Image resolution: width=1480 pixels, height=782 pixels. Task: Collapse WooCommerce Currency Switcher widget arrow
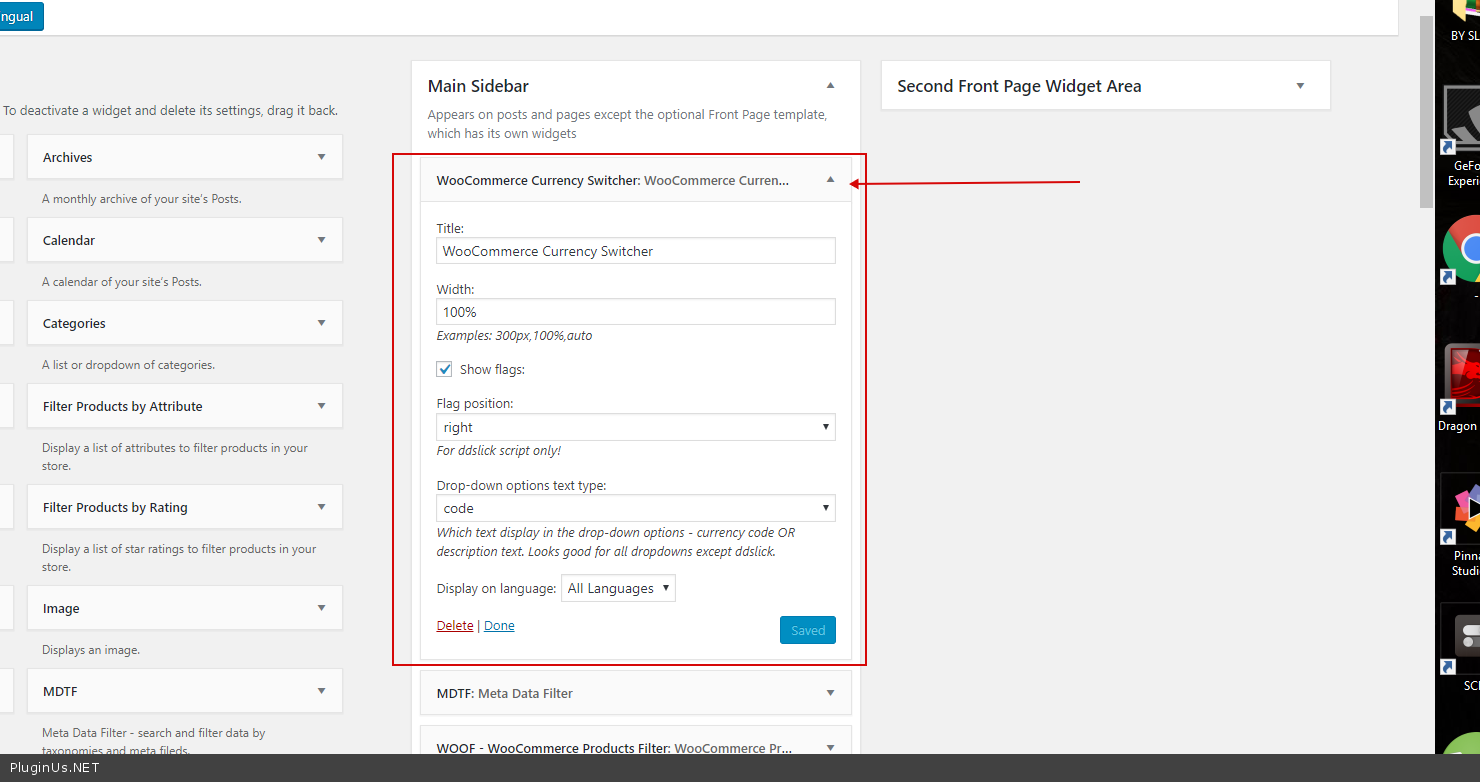click(x=830, y=180)
